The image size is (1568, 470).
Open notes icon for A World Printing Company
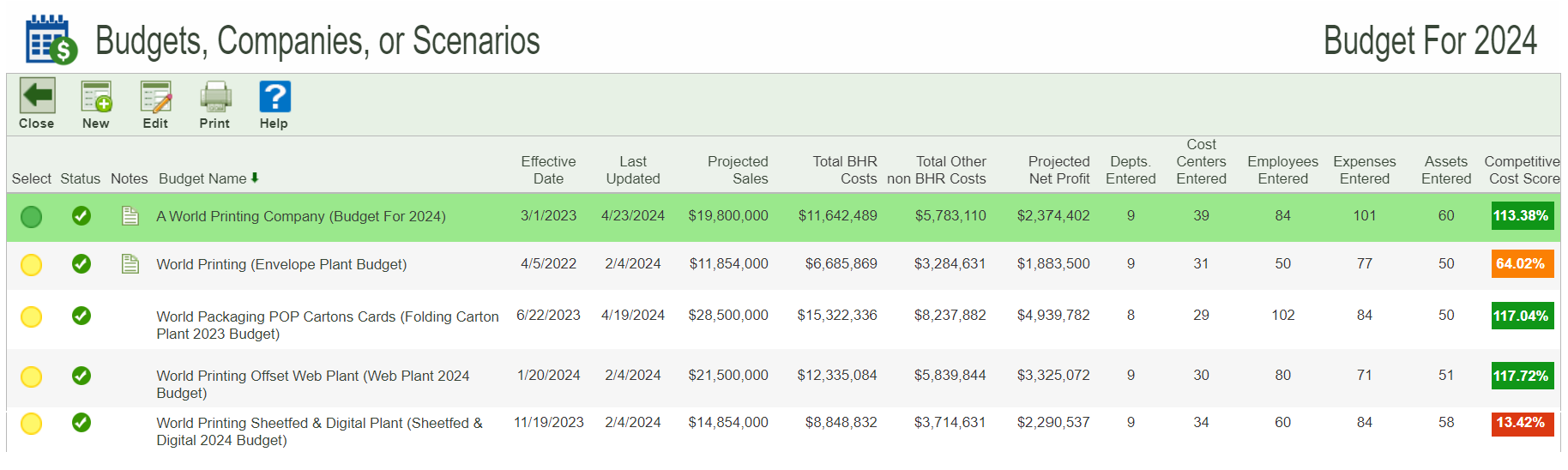pyautogui.click(x=130, y=216)
